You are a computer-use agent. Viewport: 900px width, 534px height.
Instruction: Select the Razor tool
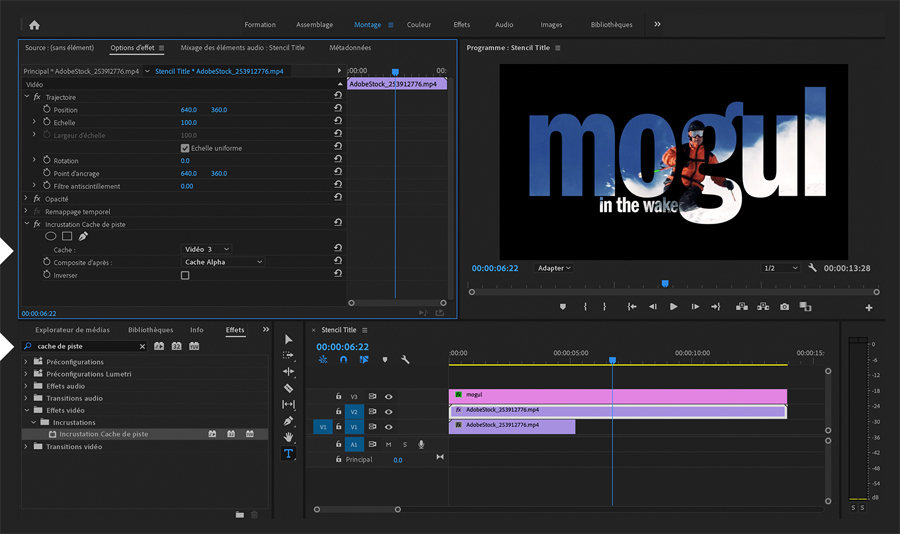[289, 387]
